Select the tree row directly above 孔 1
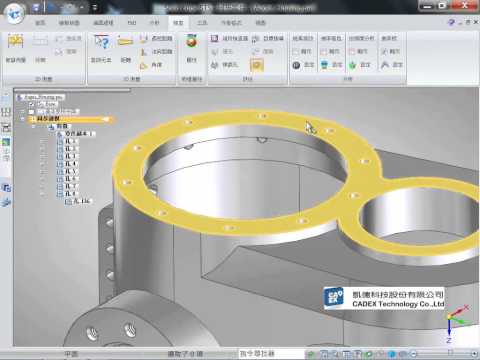Viewport: 480px width, 360px height. point(76,134)
